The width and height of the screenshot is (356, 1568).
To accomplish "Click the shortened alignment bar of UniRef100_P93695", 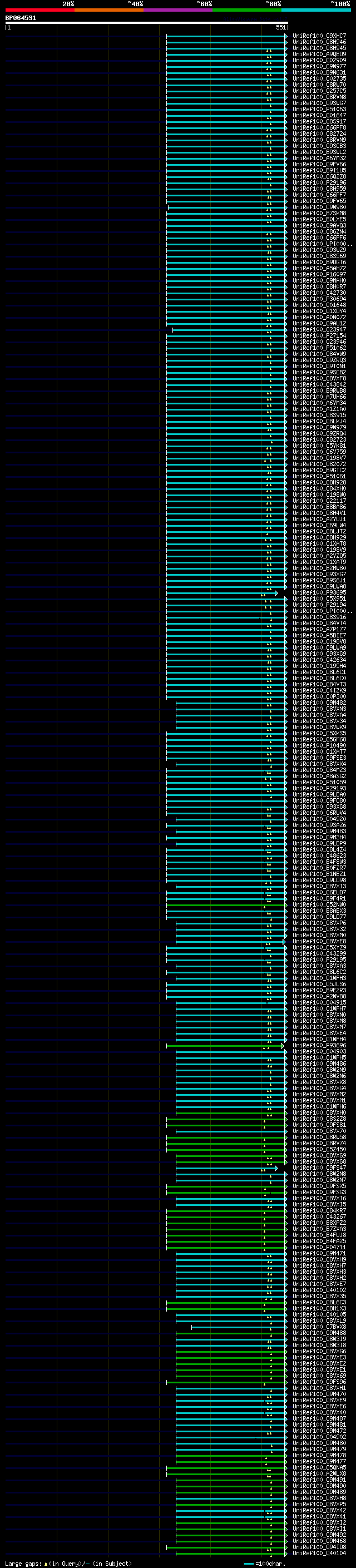I will [x=222, y=593].
